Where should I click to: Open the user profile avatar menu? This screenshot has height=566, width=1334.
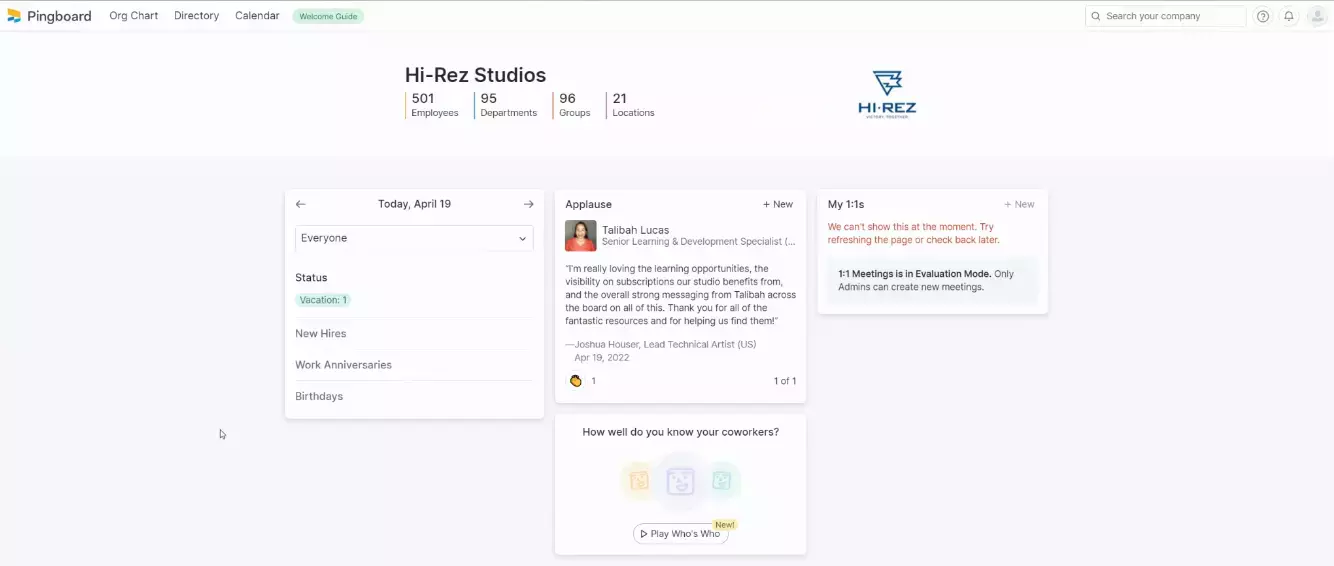point(1317,16)
